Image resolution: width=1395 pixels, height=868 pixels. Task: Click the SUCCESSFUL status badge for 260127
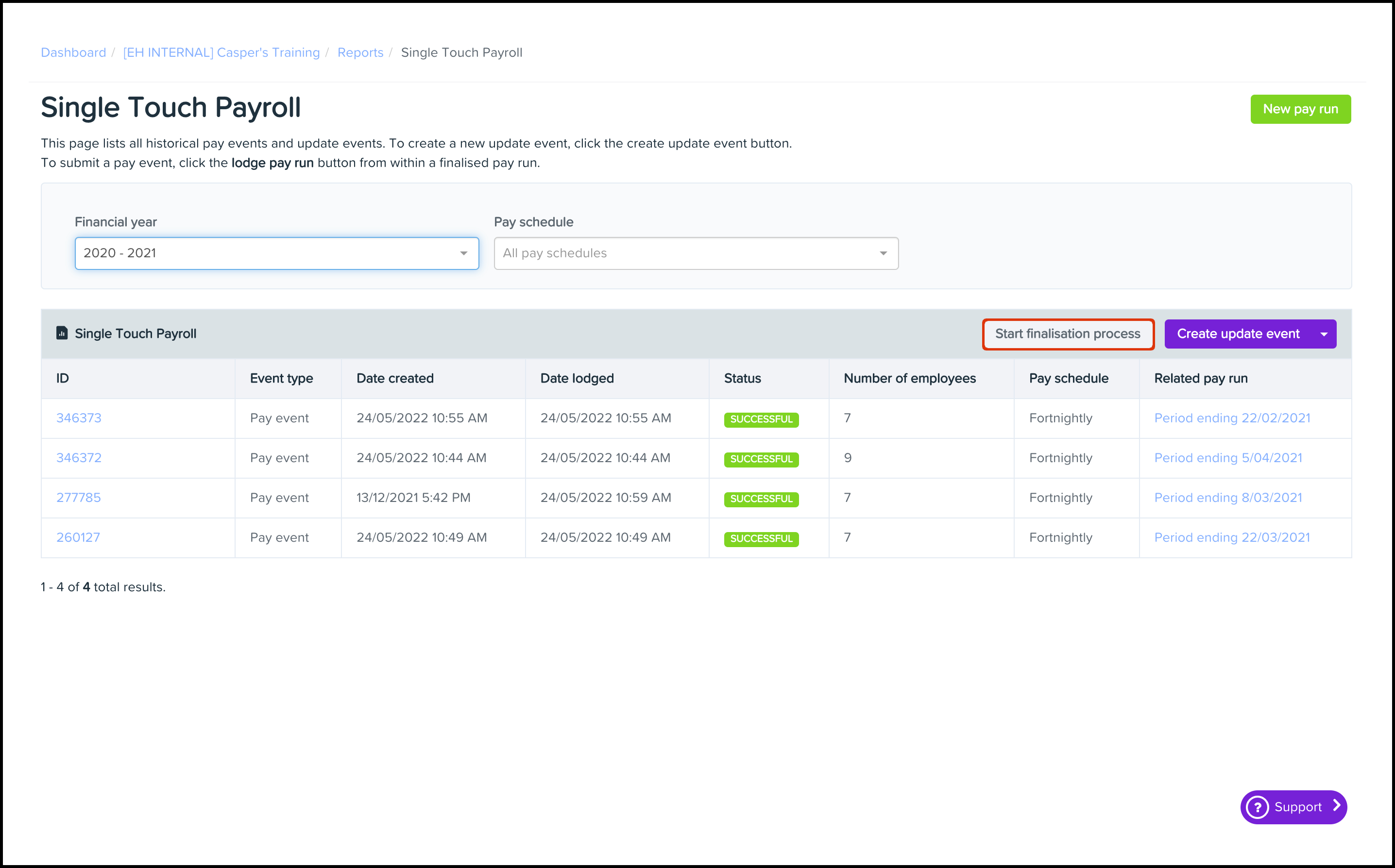(x=760, y=538)
